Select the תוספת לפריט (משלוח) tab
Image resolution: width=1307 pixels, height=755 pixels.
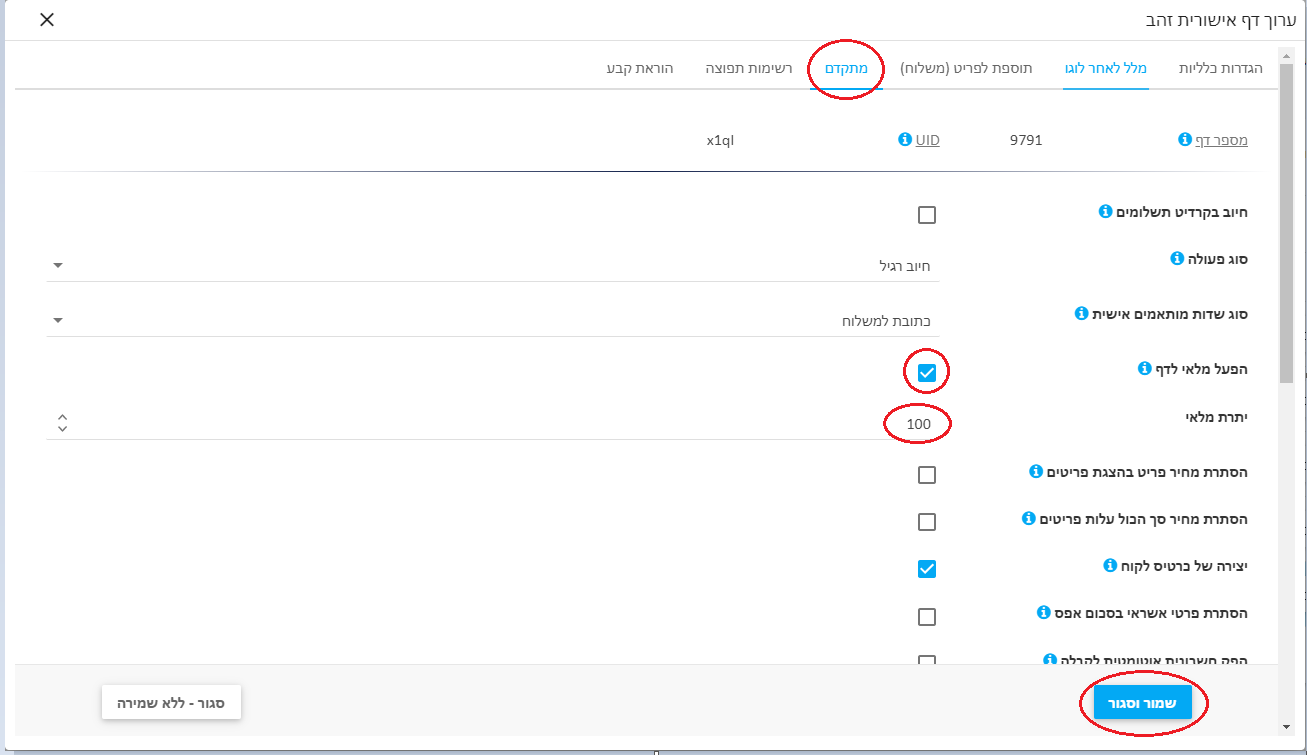(x=966, y=68)
